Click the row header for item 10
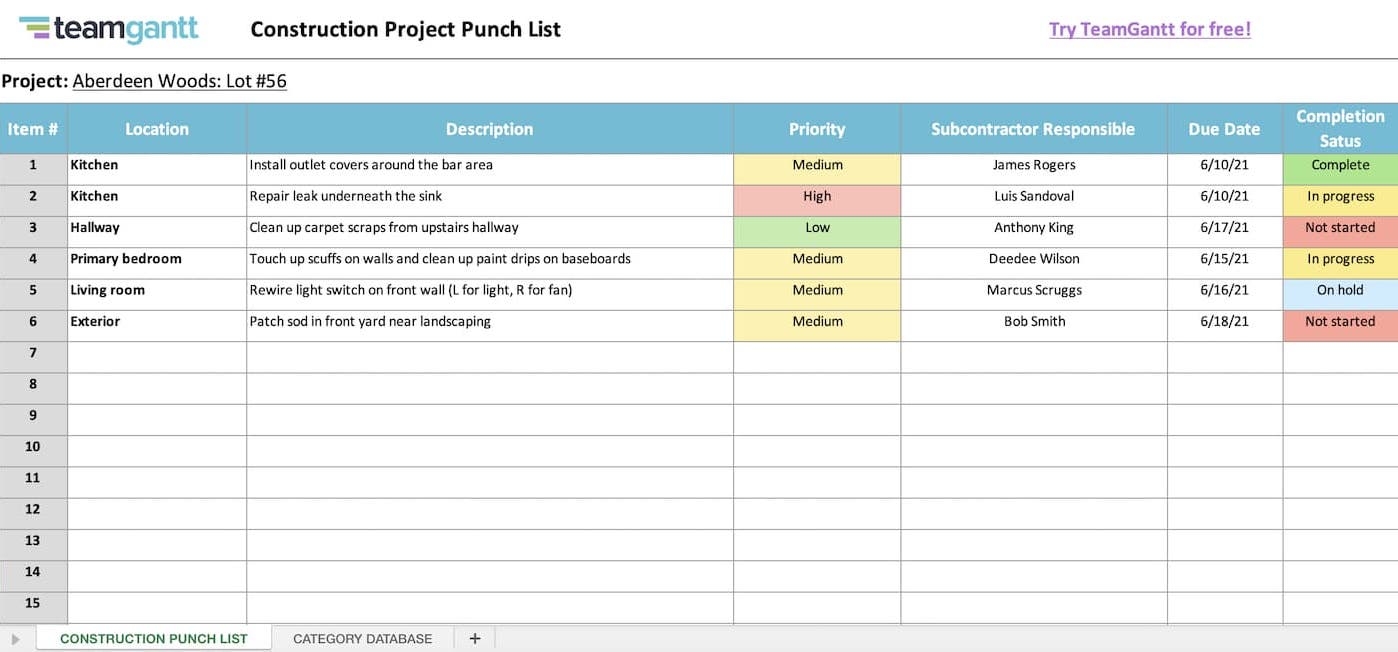 pos(33,446)
